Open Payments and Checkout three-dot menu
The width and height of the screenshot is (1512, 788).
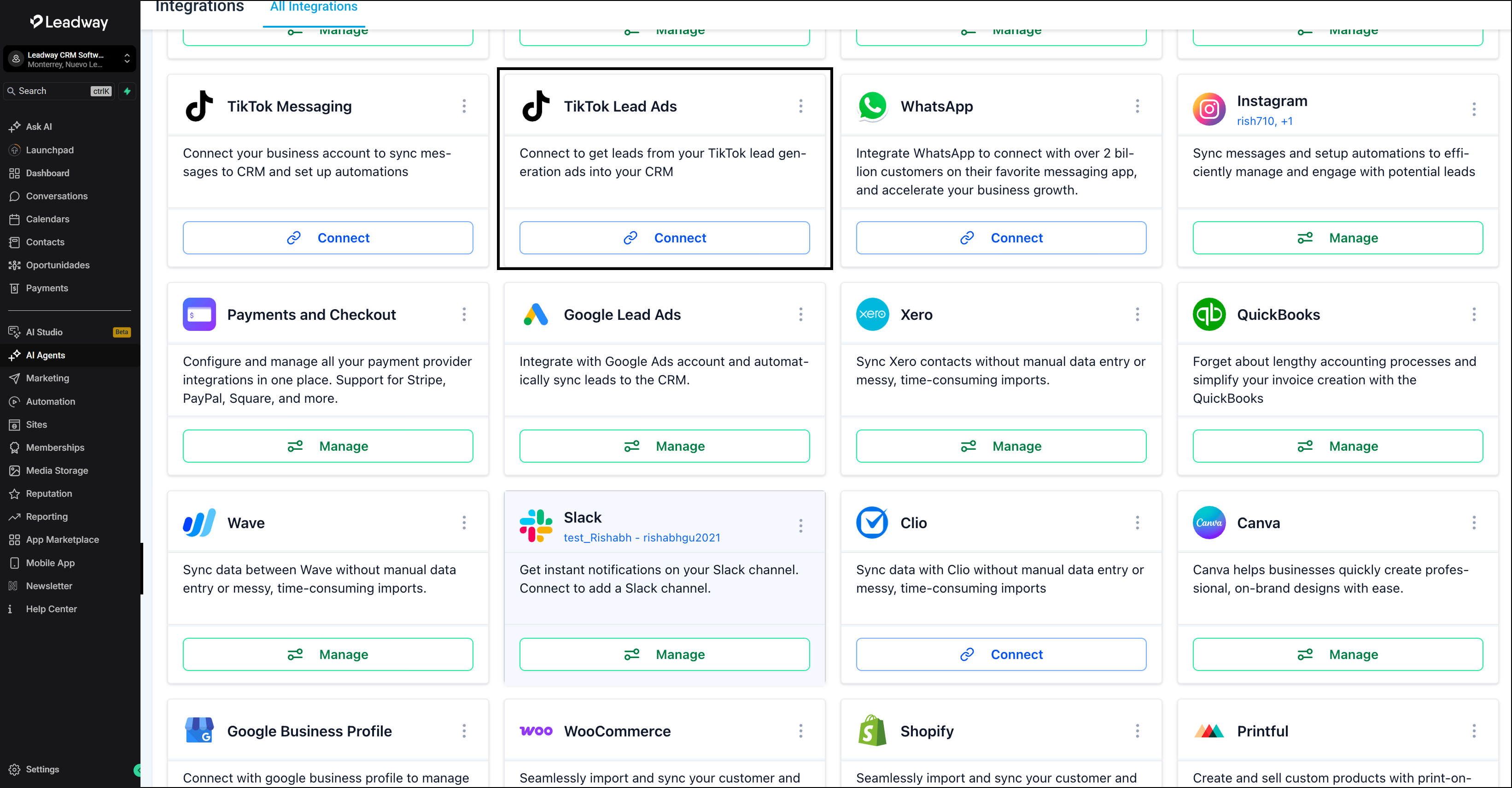[x=464, y=315]
